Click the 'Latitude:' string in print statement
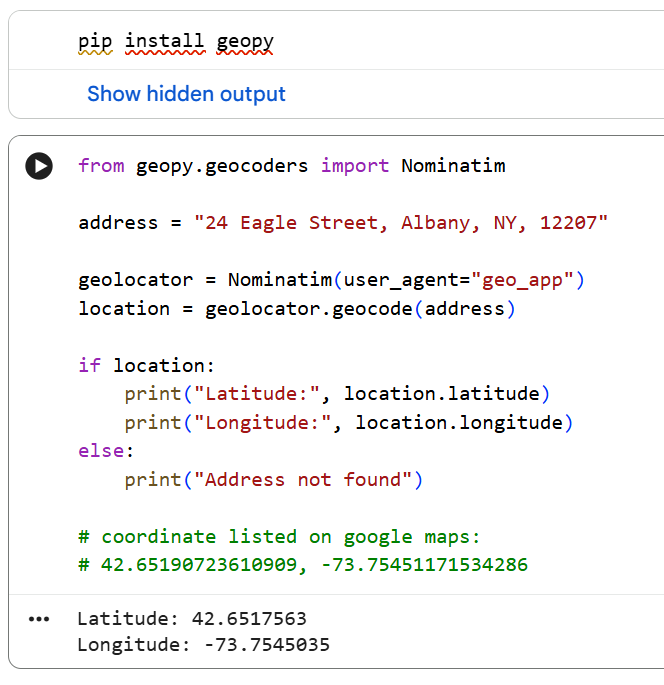 coord(257,394)
